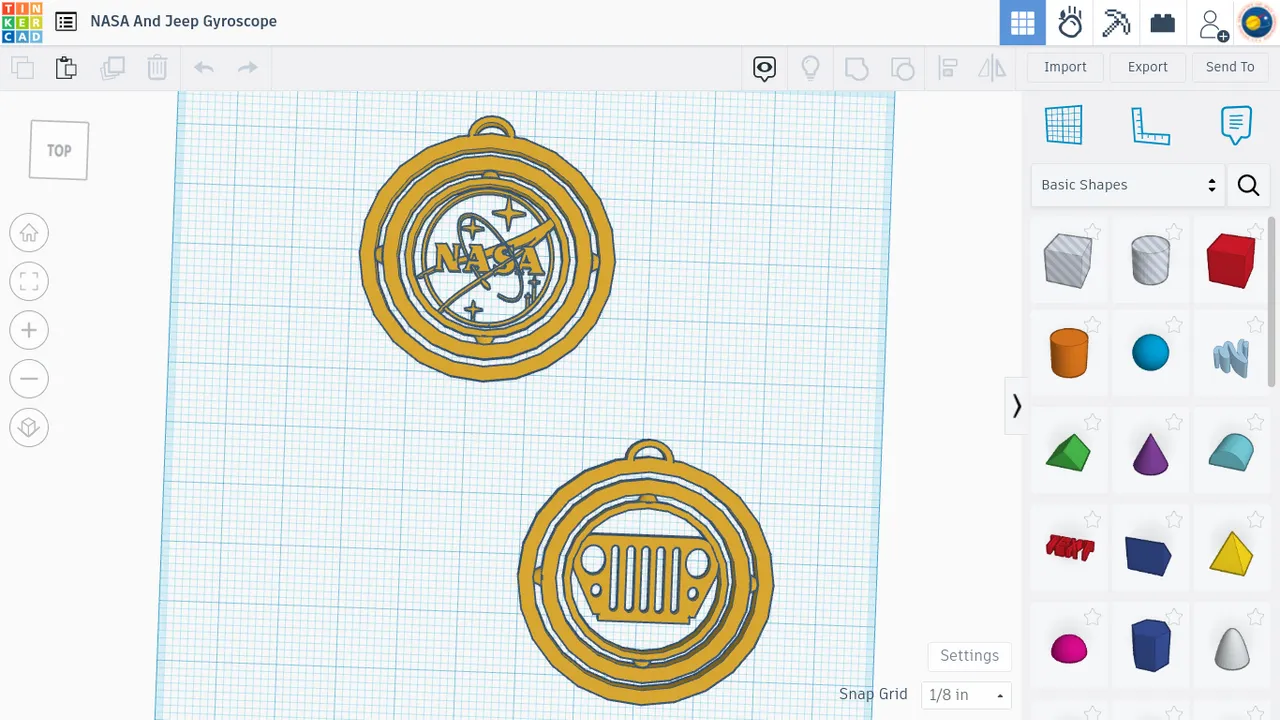Click the shapes search magnifier
The image size is (1280, 720).
coord(1248,185)
